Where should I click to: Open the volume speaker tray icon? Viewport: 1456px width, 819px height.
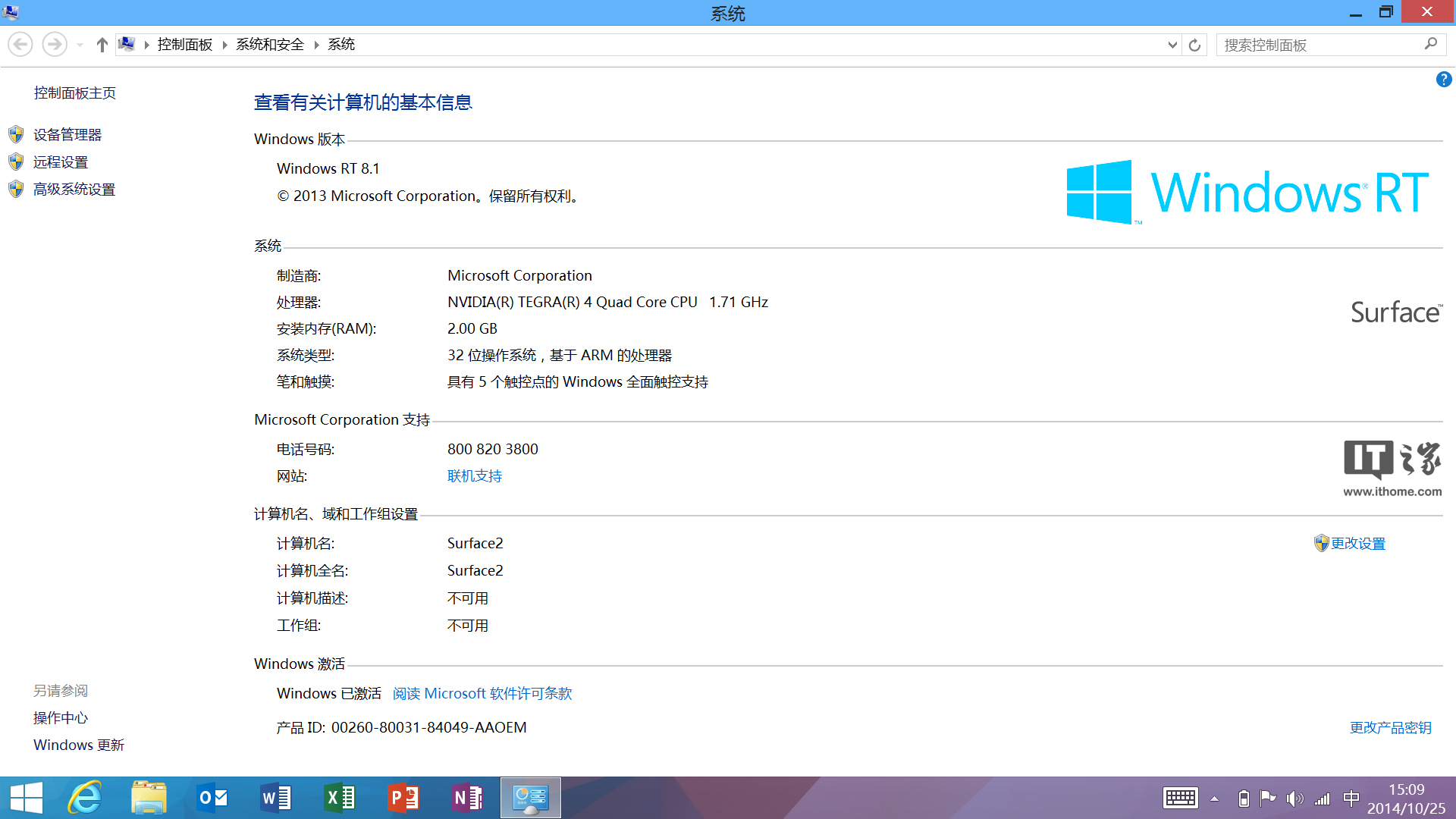point(1294,799)
